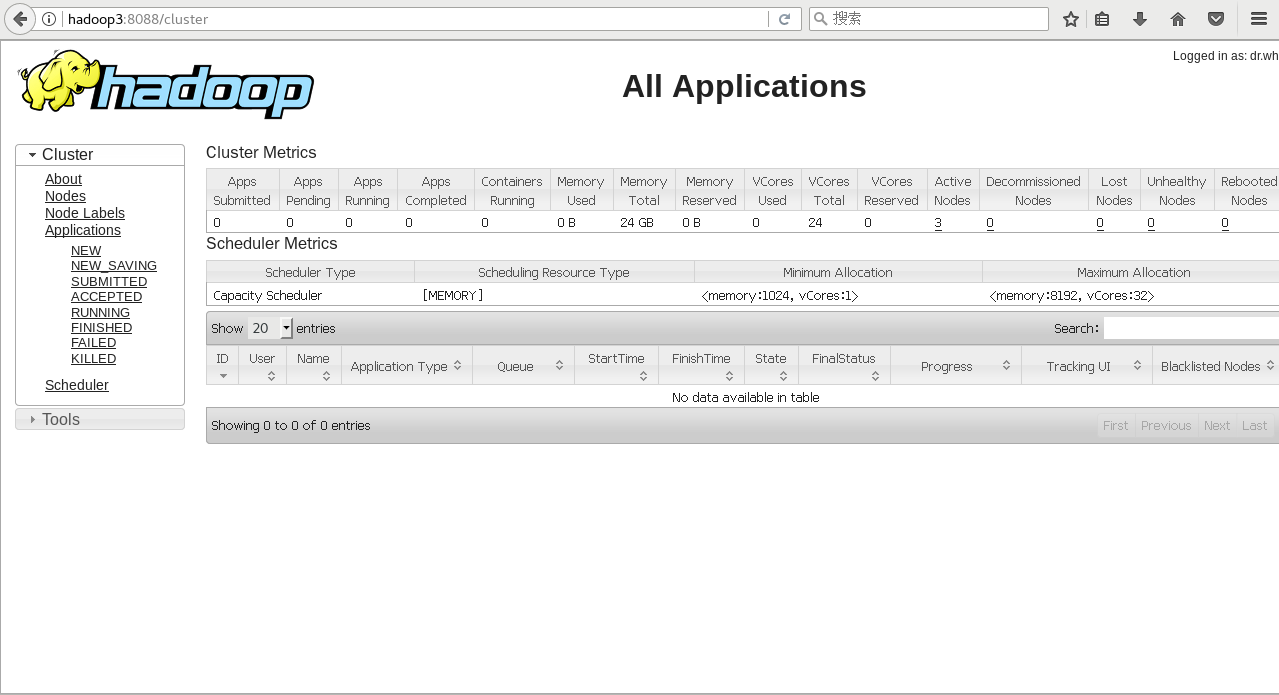Open the Applications link
Image resolution: width=1279 pixels, height=695 pixels.
(83, 231)
